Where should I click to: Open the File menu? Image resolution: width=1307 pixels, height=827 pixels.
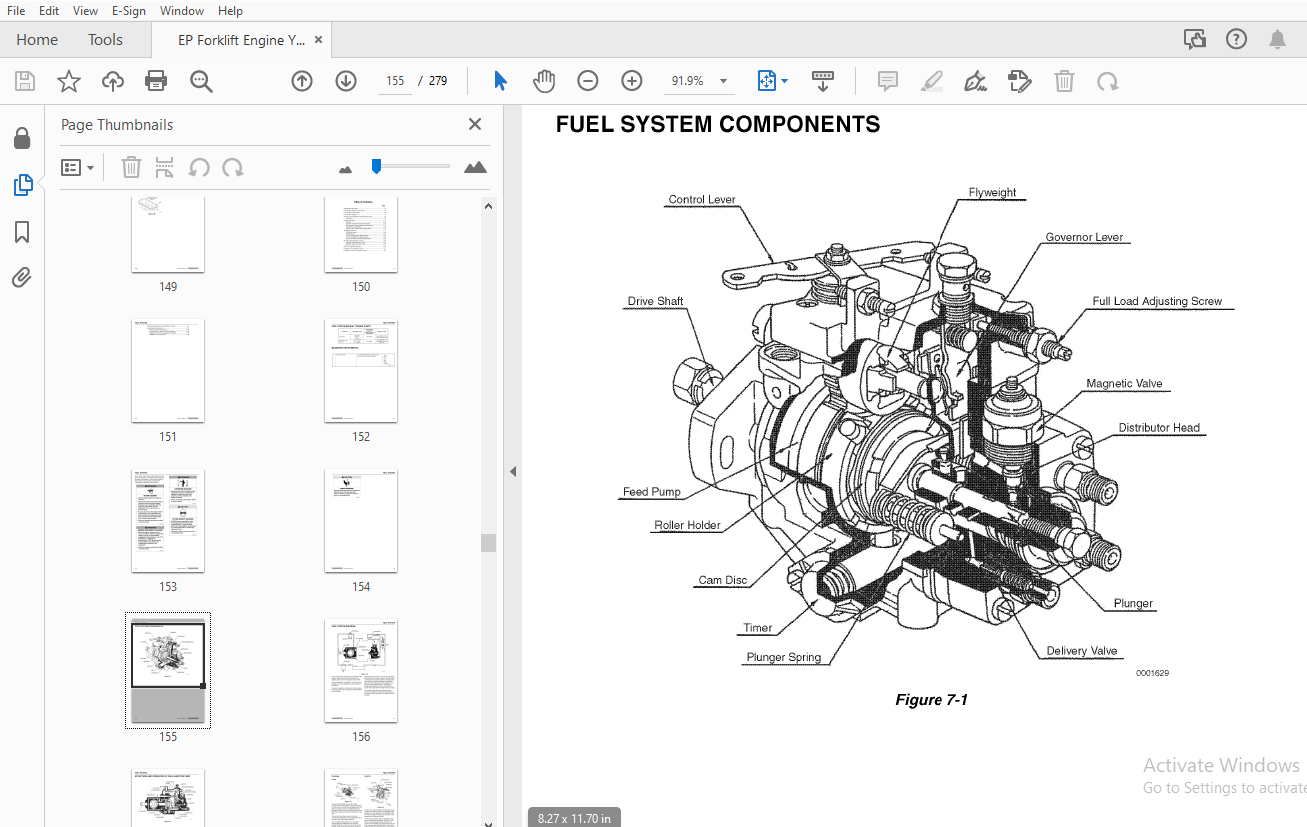tap(16, 11)
